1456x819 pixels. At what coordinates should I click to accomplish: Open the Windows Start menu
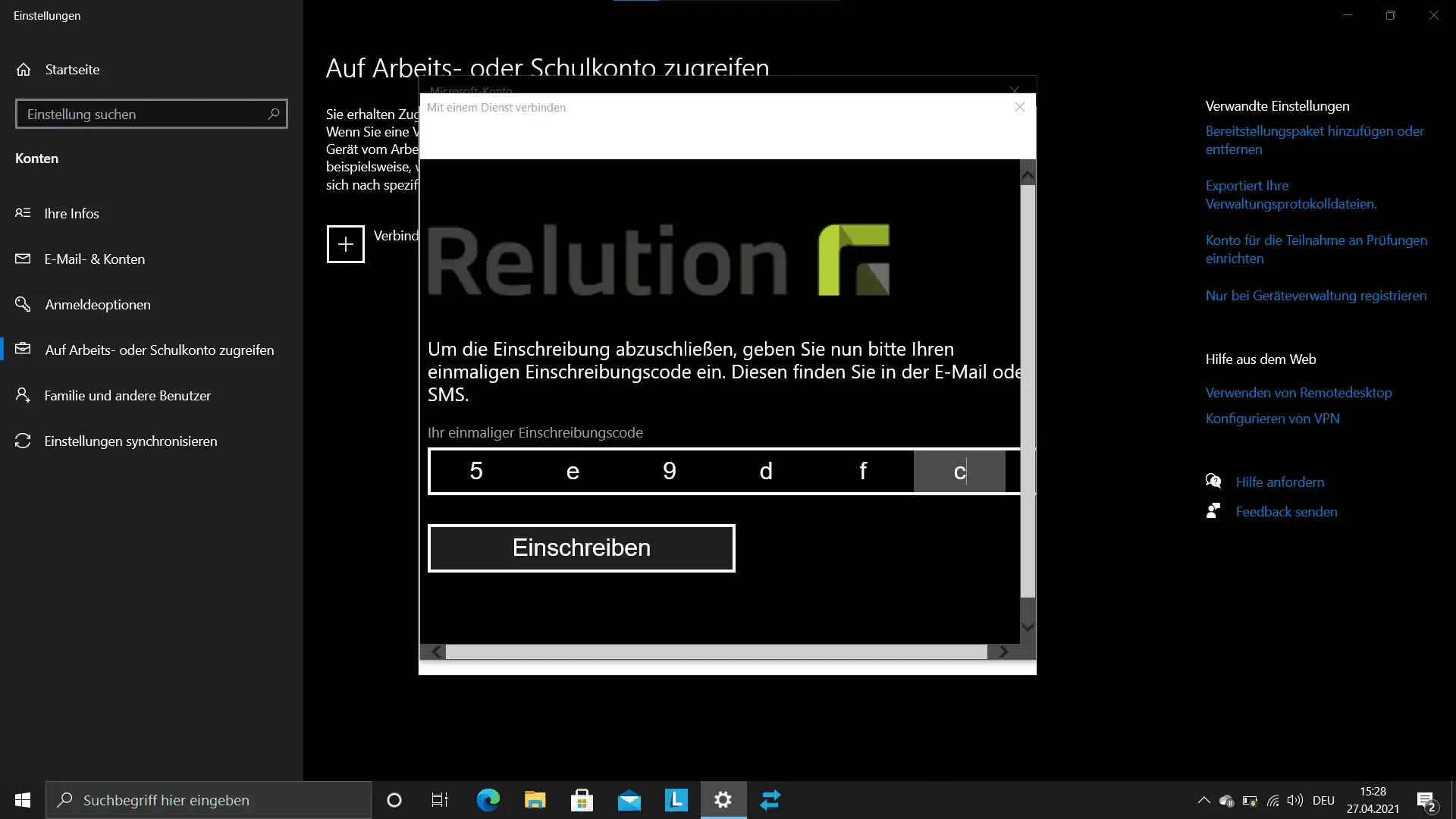click(23, 800)
